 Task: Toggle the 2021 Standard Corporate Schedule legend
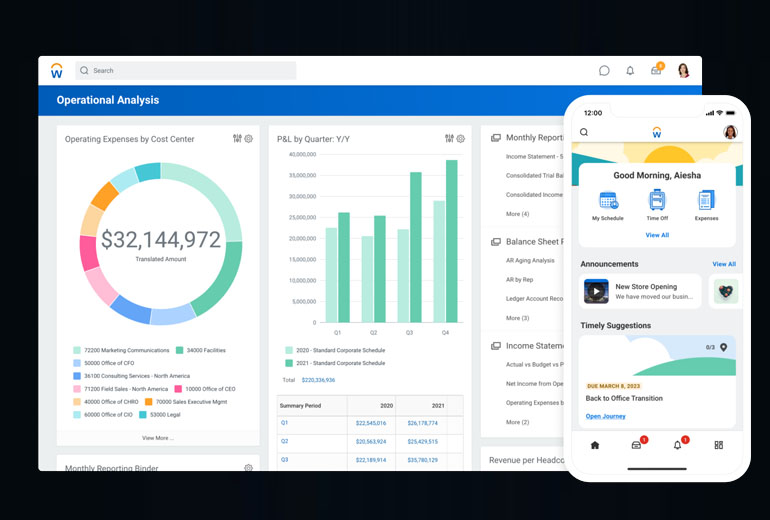click(335, 363)
